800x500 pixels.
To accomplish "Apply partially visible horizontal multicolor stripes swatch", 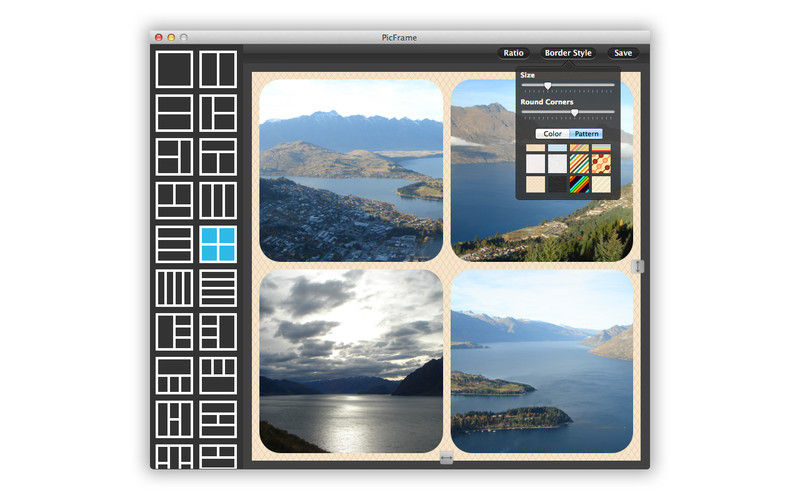I will pyautogui.click(x=601, y=148).
